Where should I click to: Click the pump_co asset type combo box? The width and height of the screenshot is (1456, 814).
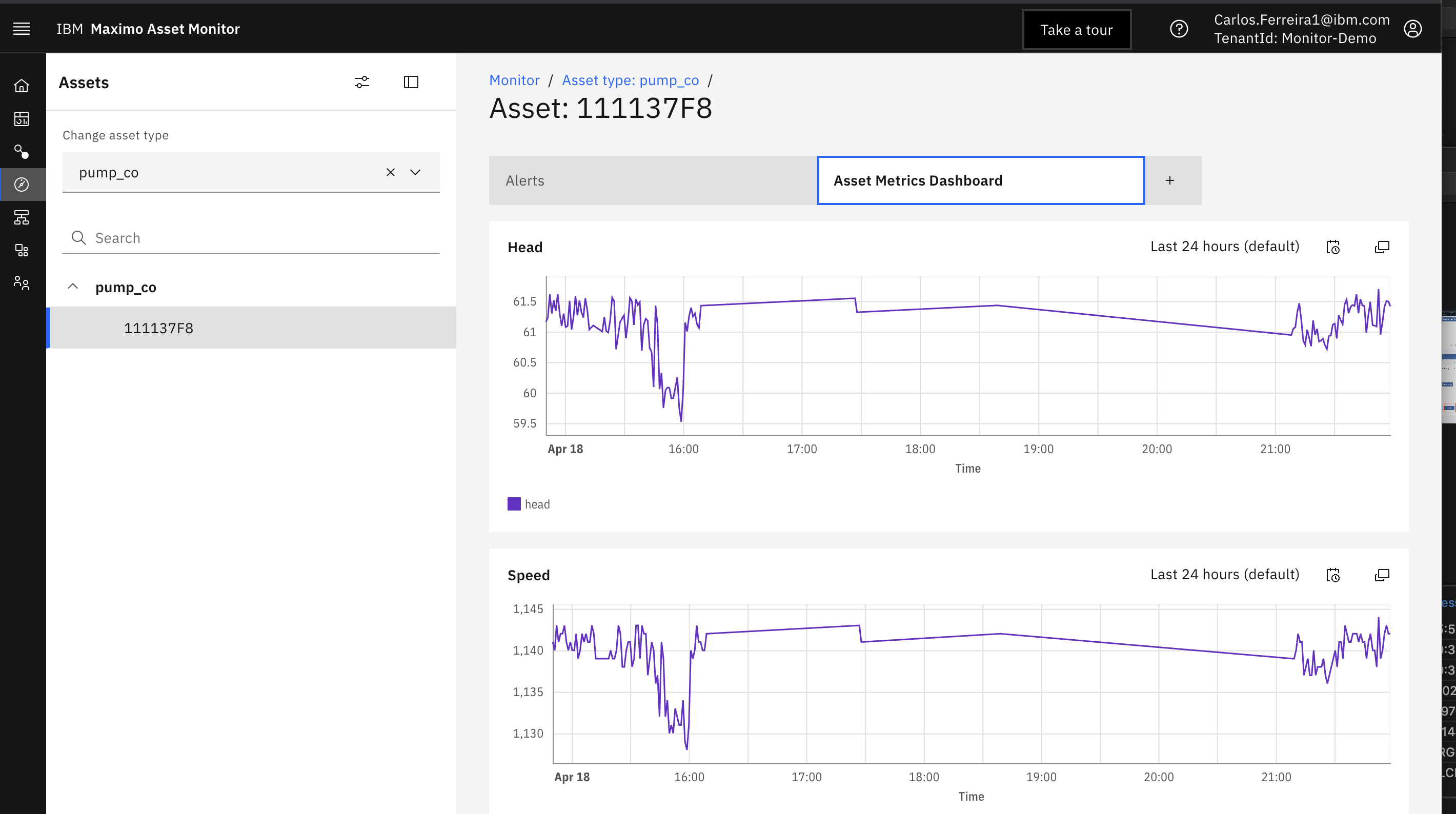click(x=251, y=172)
